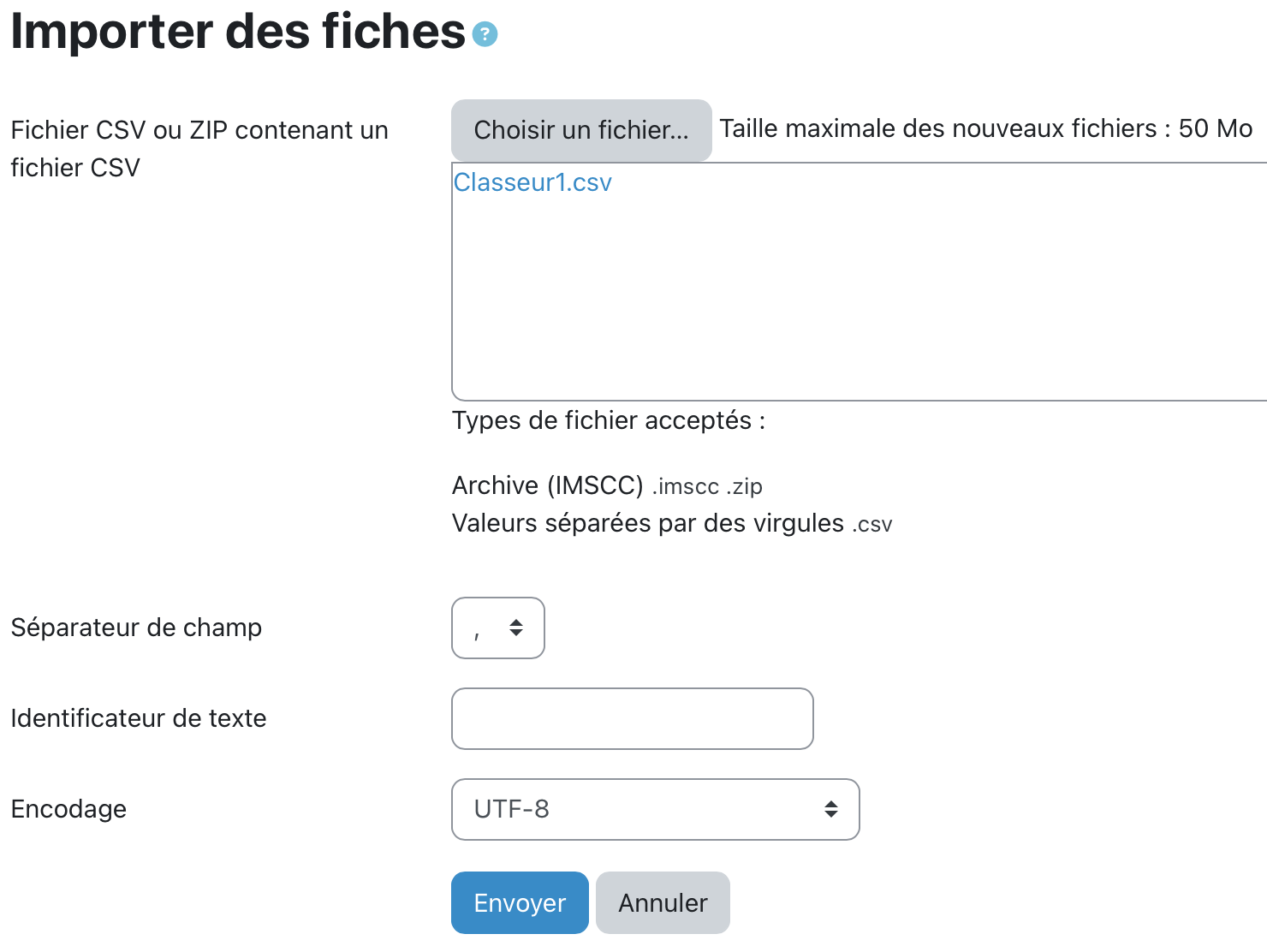Click the "Importer des fiches" heading
1267x952 pixels.
pyautogui.click(x=238, y=32)
